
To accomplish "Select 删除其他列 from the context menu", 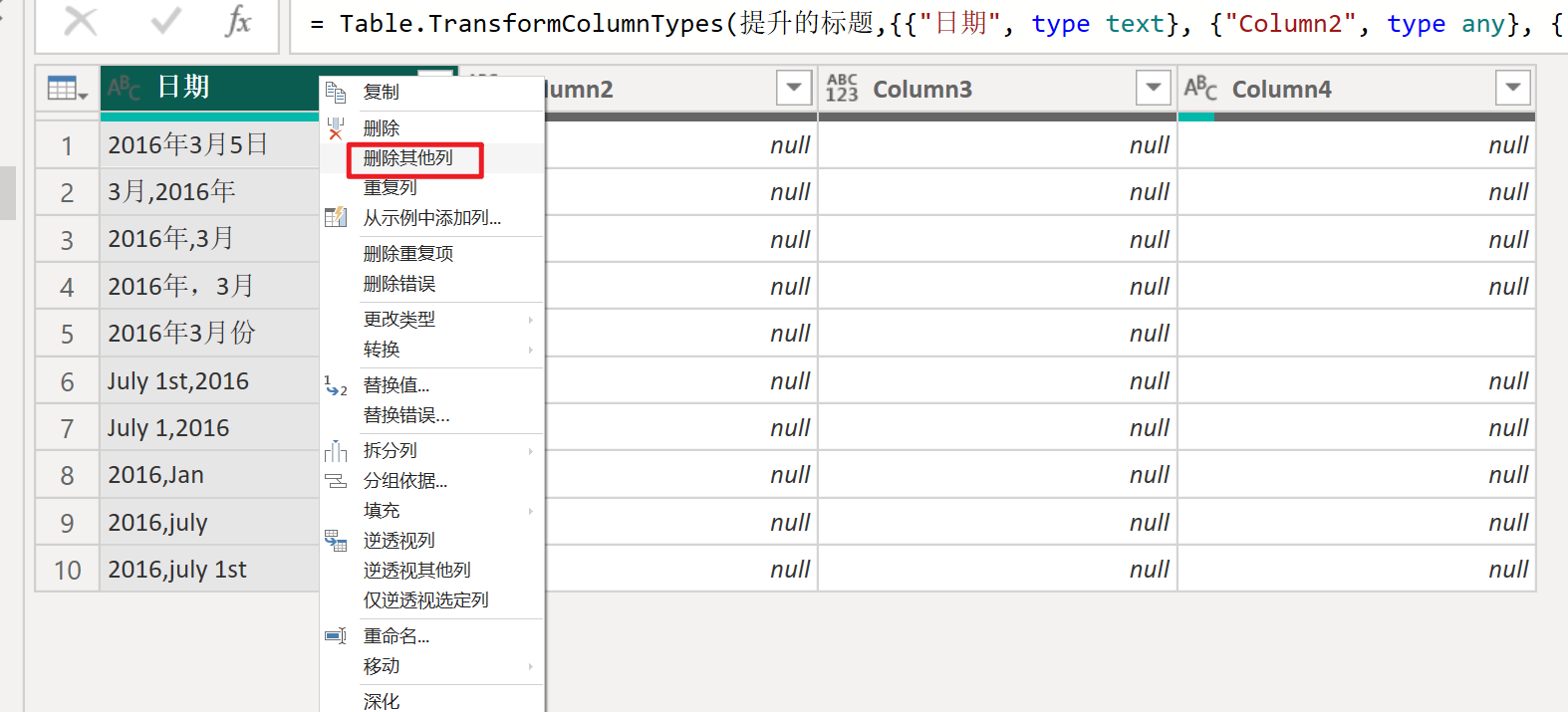I will [x=408, y=158].
